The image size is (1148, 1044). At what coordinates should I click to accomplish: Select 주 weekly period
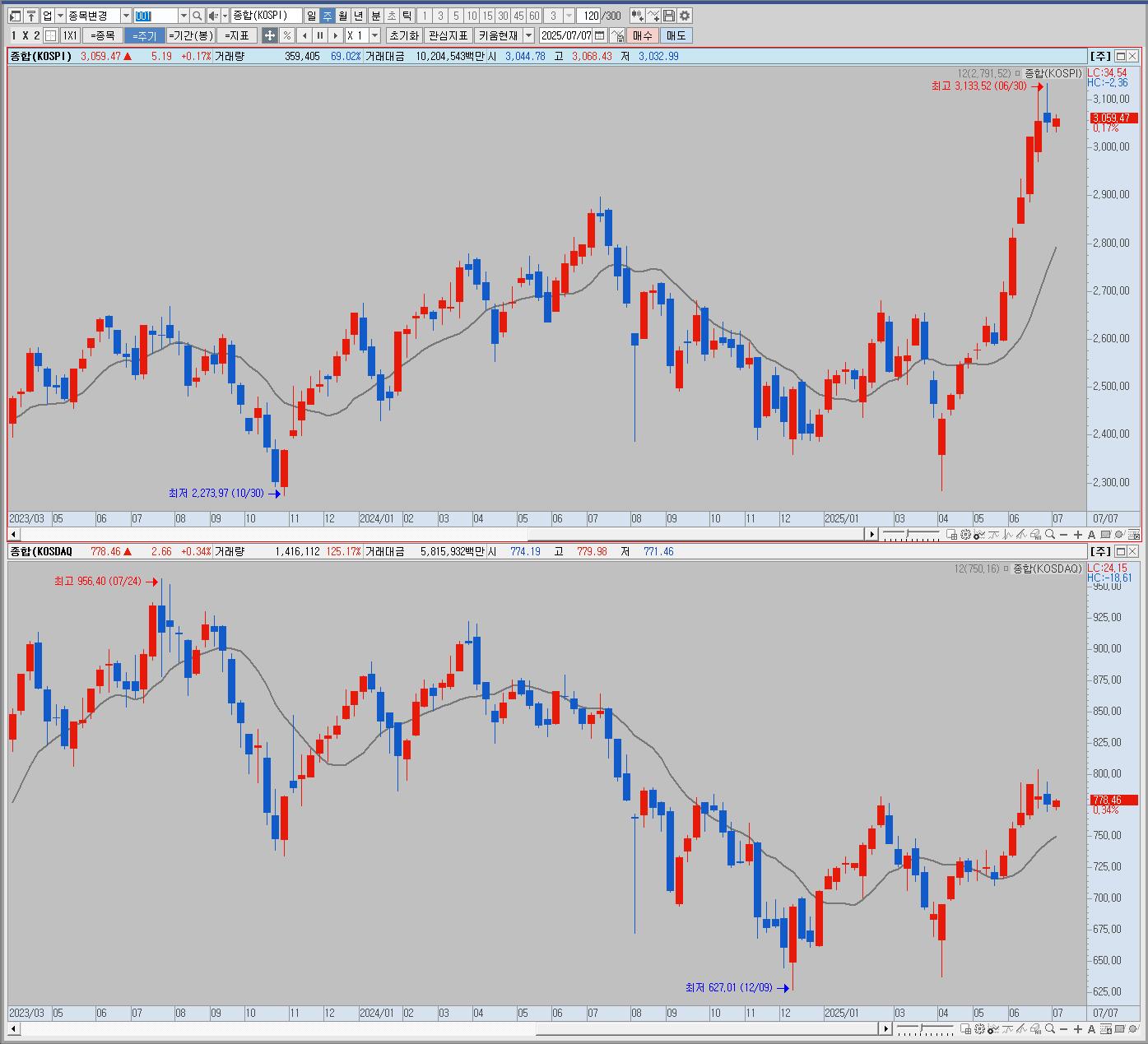[x=327, y=16]
